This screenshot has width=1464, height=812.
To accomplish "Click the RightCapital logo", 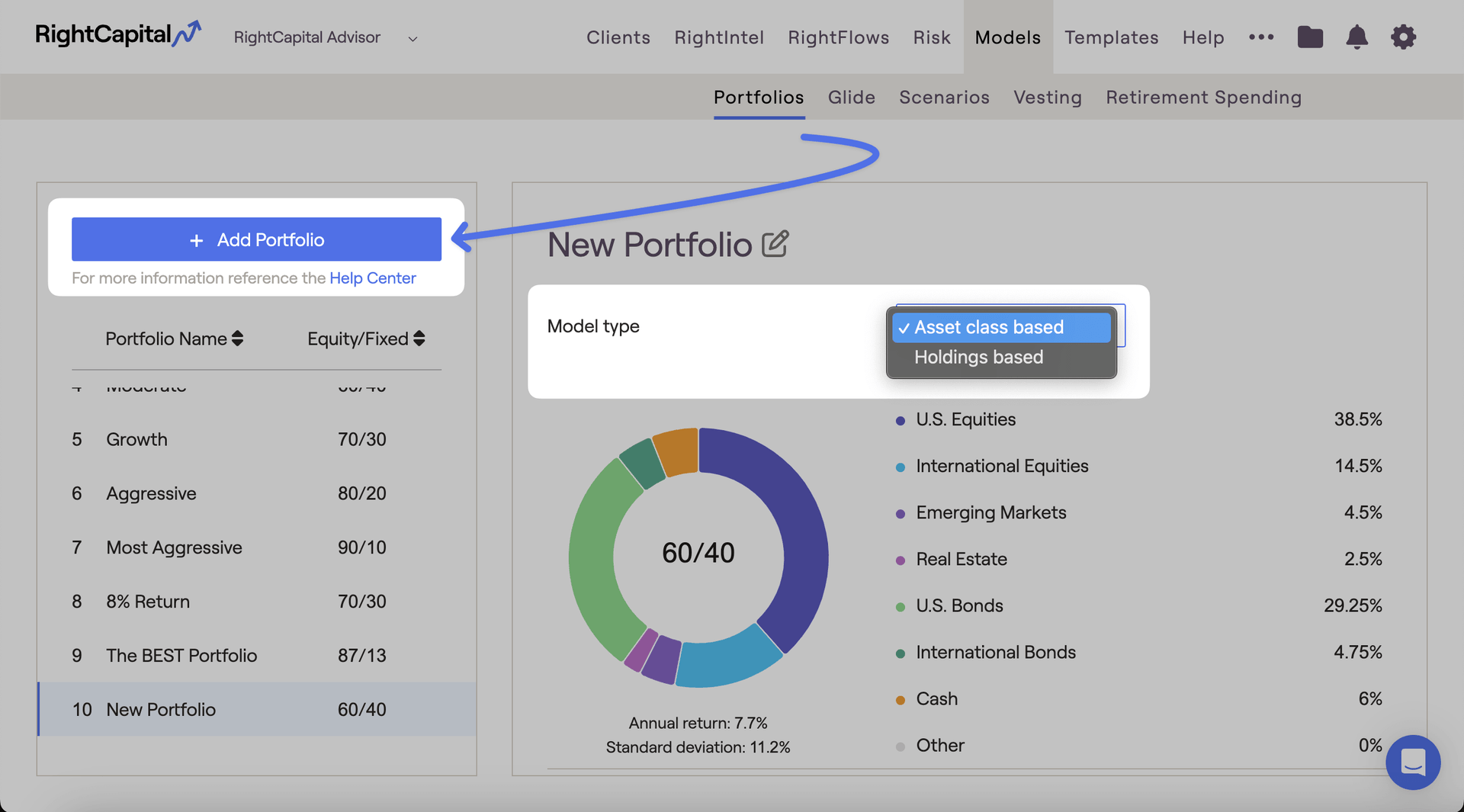I will point(118,34).
